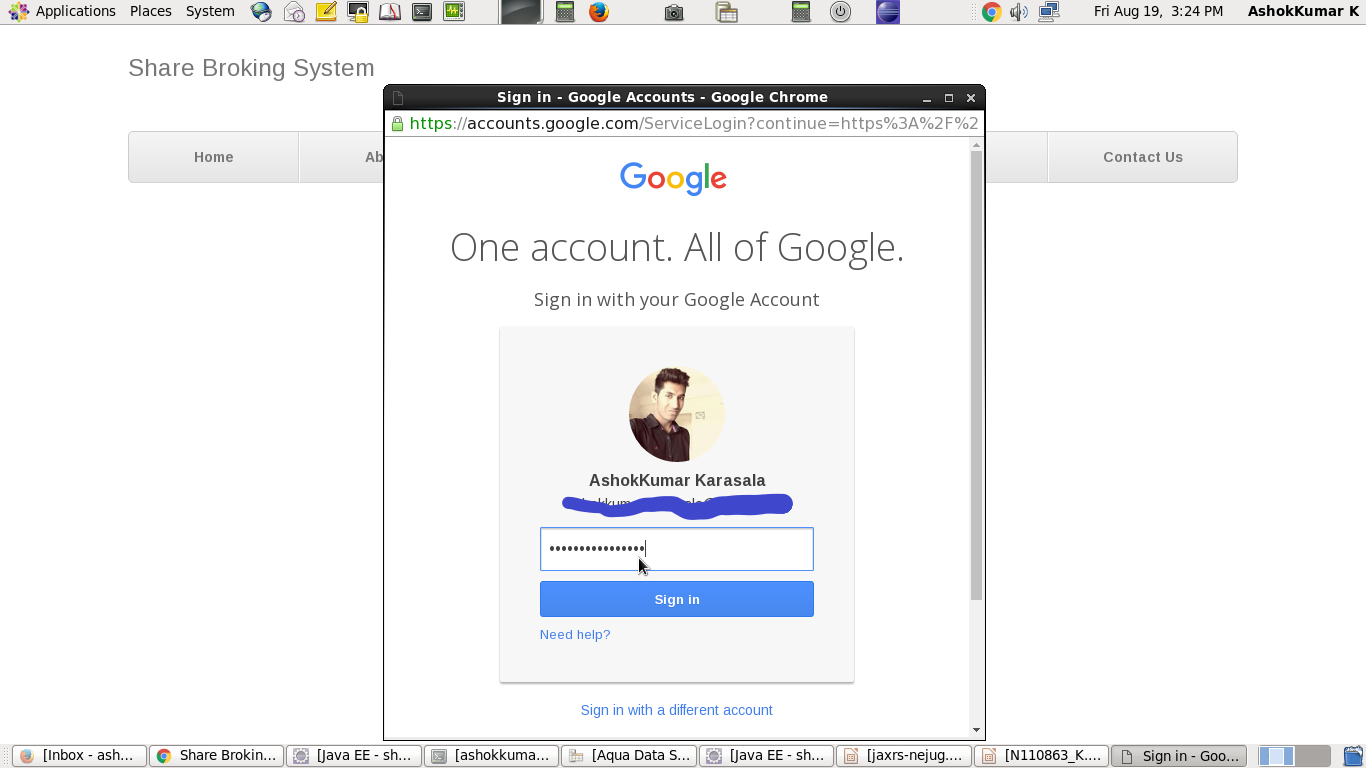Image resolution: width=1366 pixels, height=768 pixels.
Task: Switch to the [Inbox - ash... taskbar window
Action: click(x=79, y=756)
